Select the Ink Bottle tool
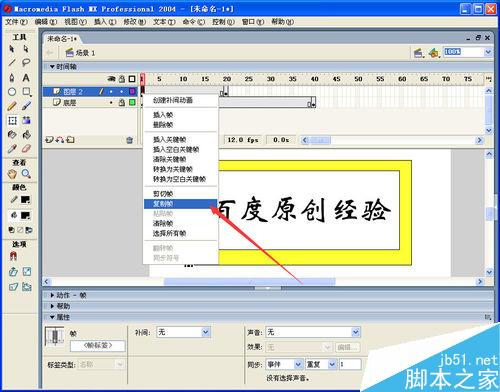This screenshot has height=392, width=500. click(x=12, y=135)
